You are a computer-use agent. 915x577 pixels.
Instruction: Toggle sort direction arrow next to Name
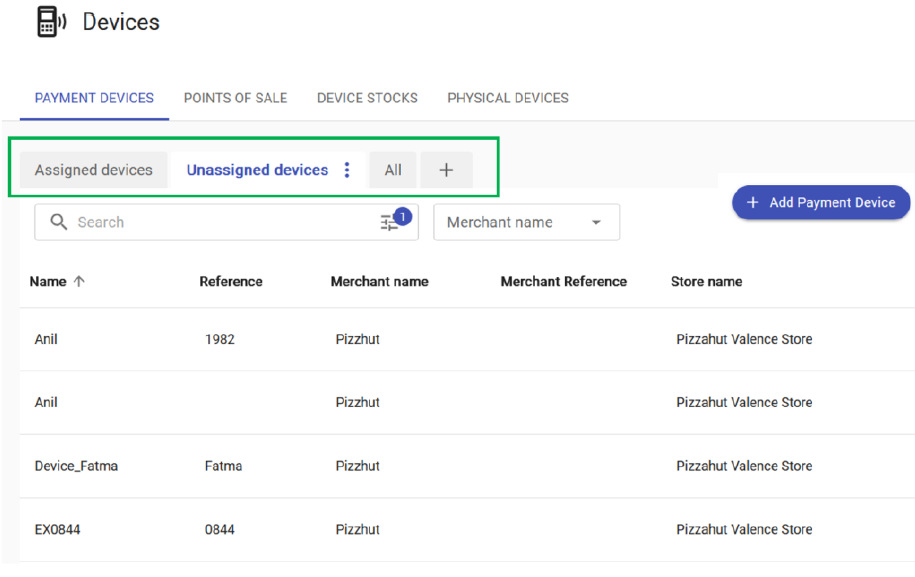coord(79,282)
